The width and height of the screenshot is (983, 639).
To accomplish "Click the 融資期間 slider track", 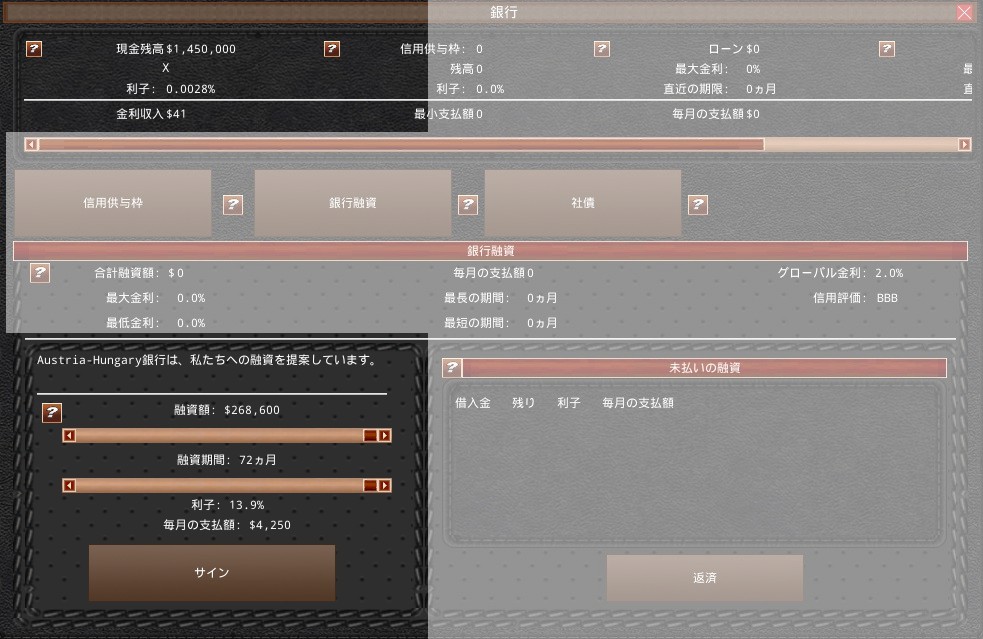I will tap(220, 486).
